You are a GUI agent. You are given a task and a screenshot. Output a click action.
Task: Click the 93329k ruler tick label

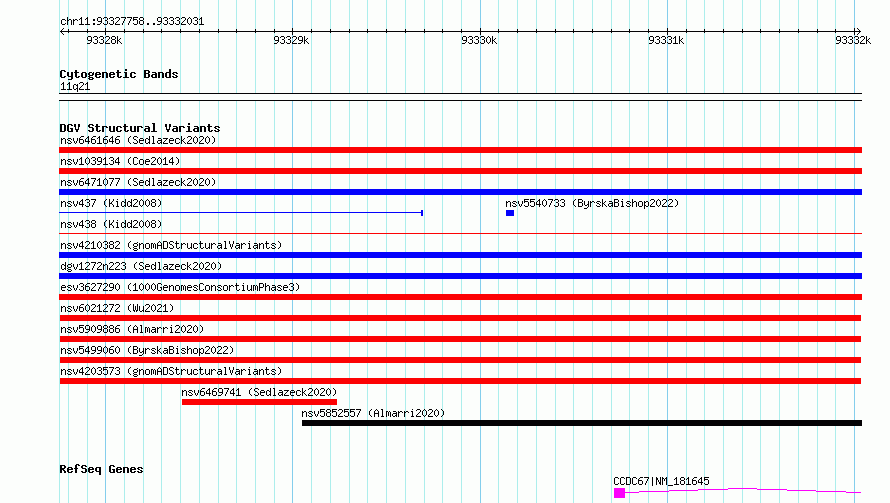click(291, 40)
